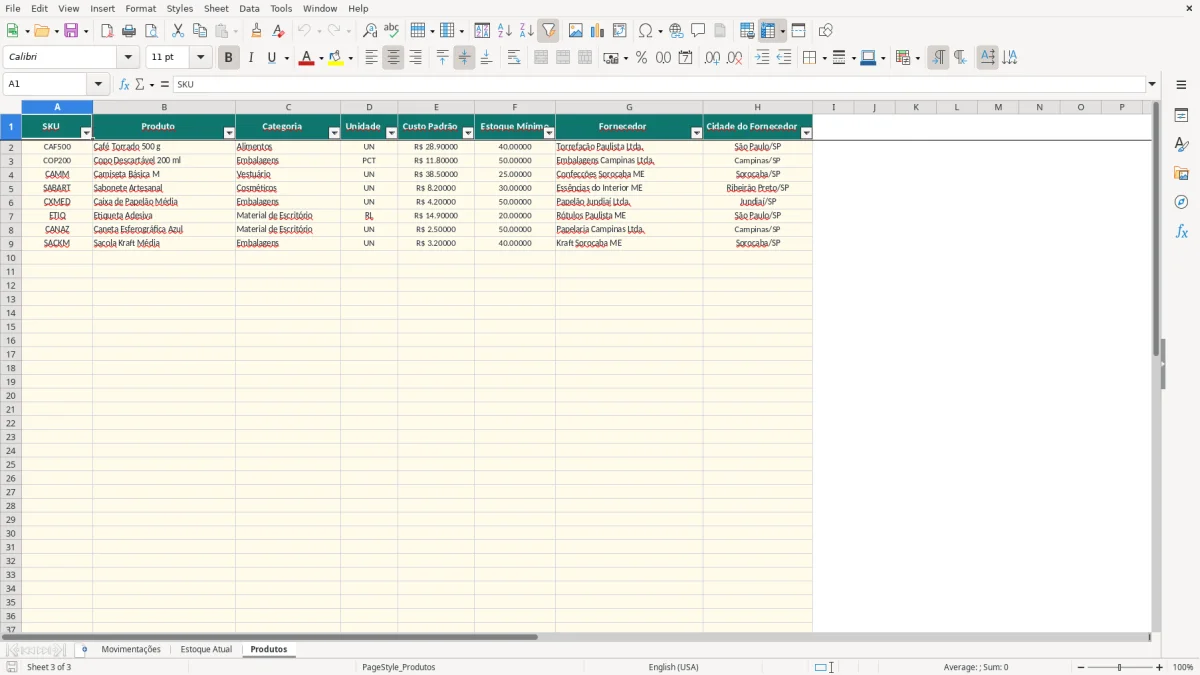Open the Font Name dropdown
The height and width of the screenshot is (675, 1200).
pyautogui.click(x=128, y=58)
